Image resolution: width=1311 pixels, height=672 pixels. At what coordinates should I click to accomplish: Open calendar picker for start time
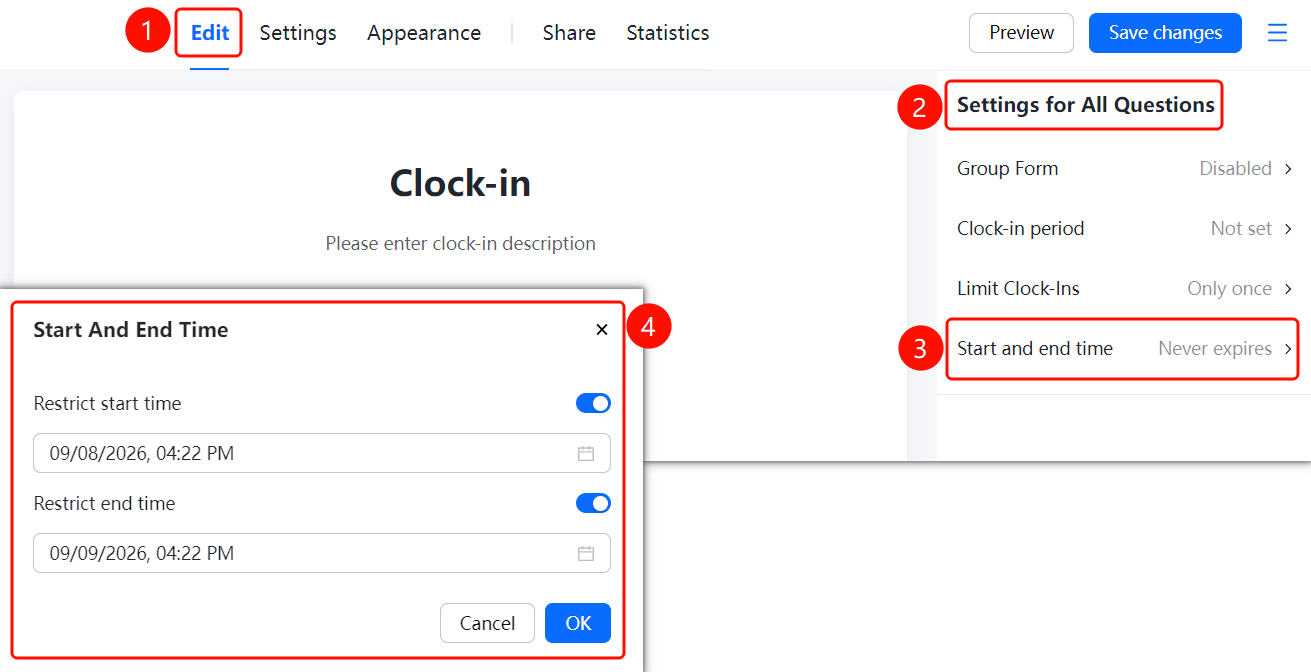click(x=586, y=453)
